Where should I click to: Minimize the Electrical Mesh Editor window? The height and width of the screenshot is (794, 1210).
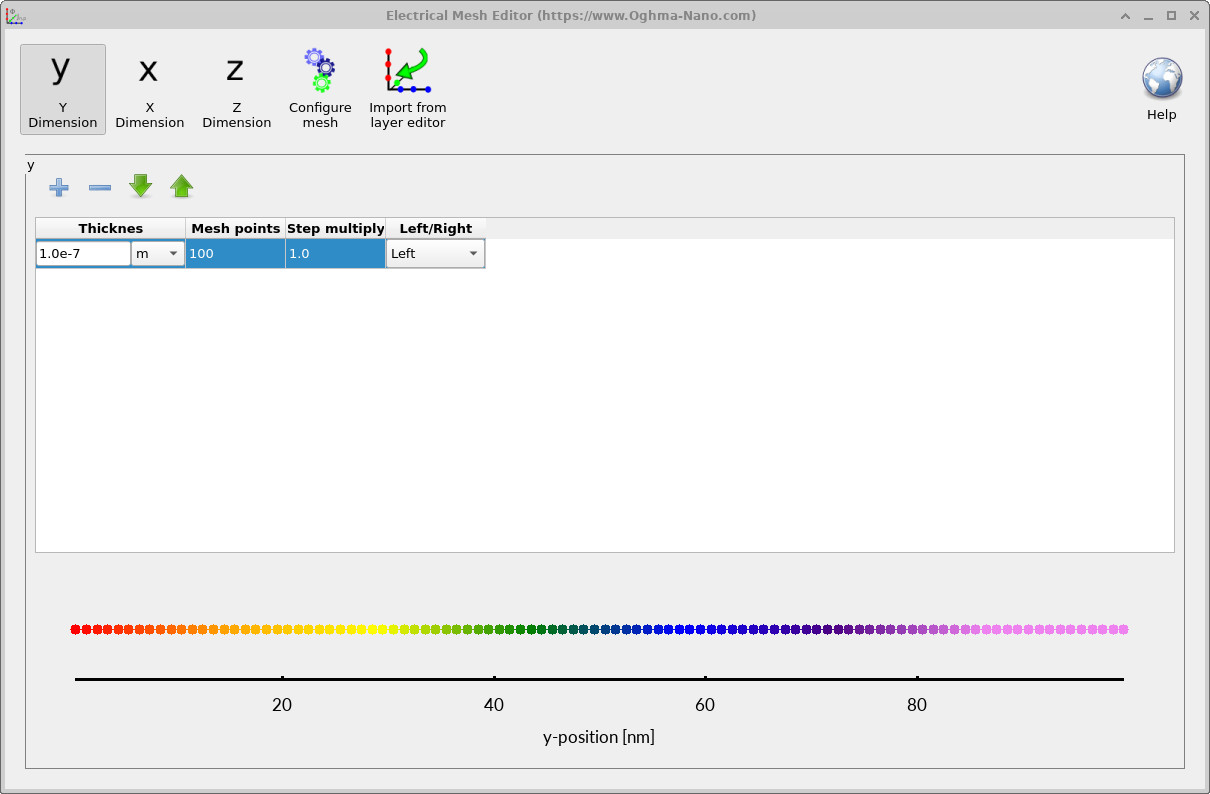click(1149, 16)
